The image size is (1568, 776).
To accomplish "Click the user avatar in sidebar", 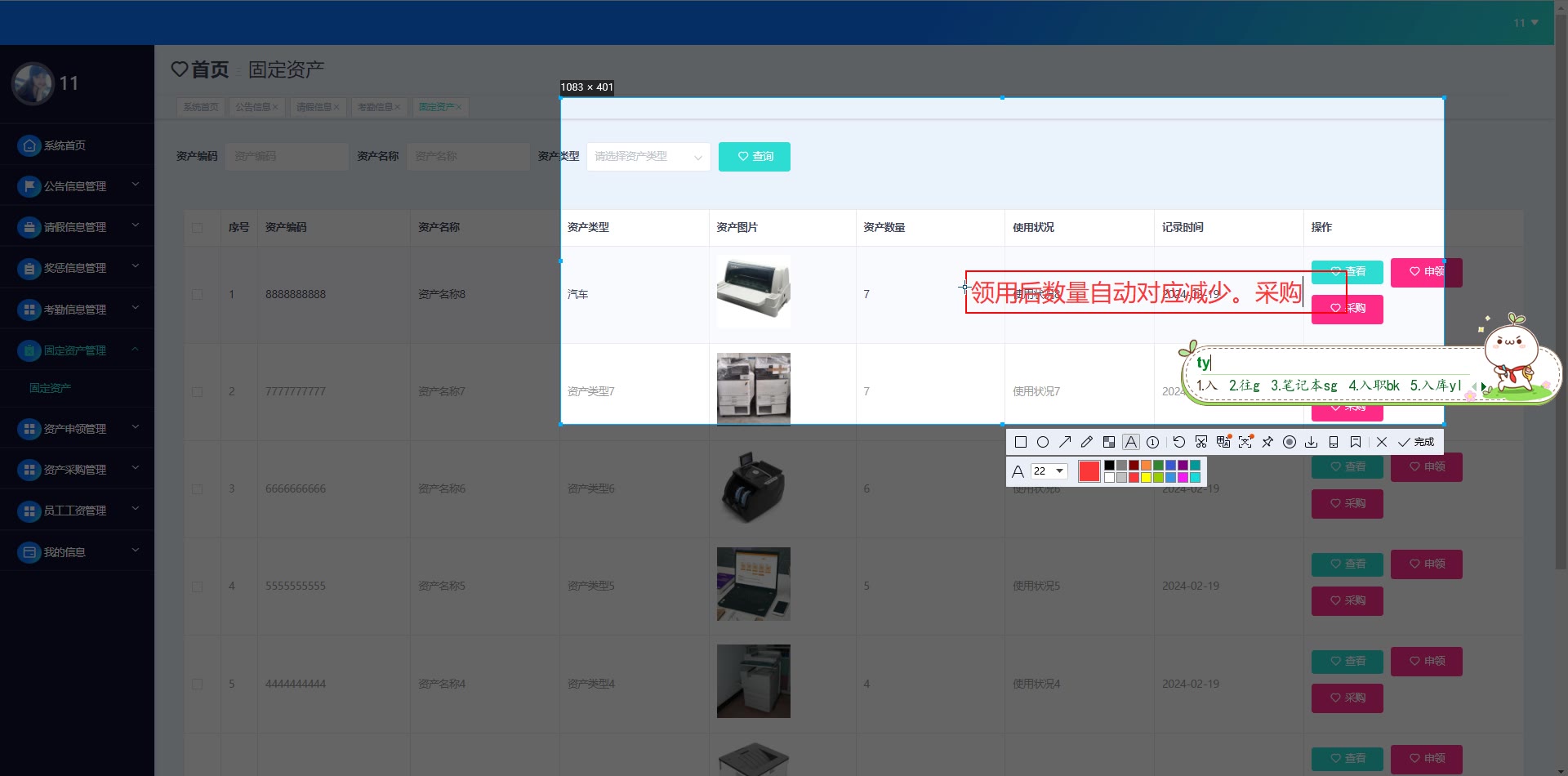I will pos(33,83).
